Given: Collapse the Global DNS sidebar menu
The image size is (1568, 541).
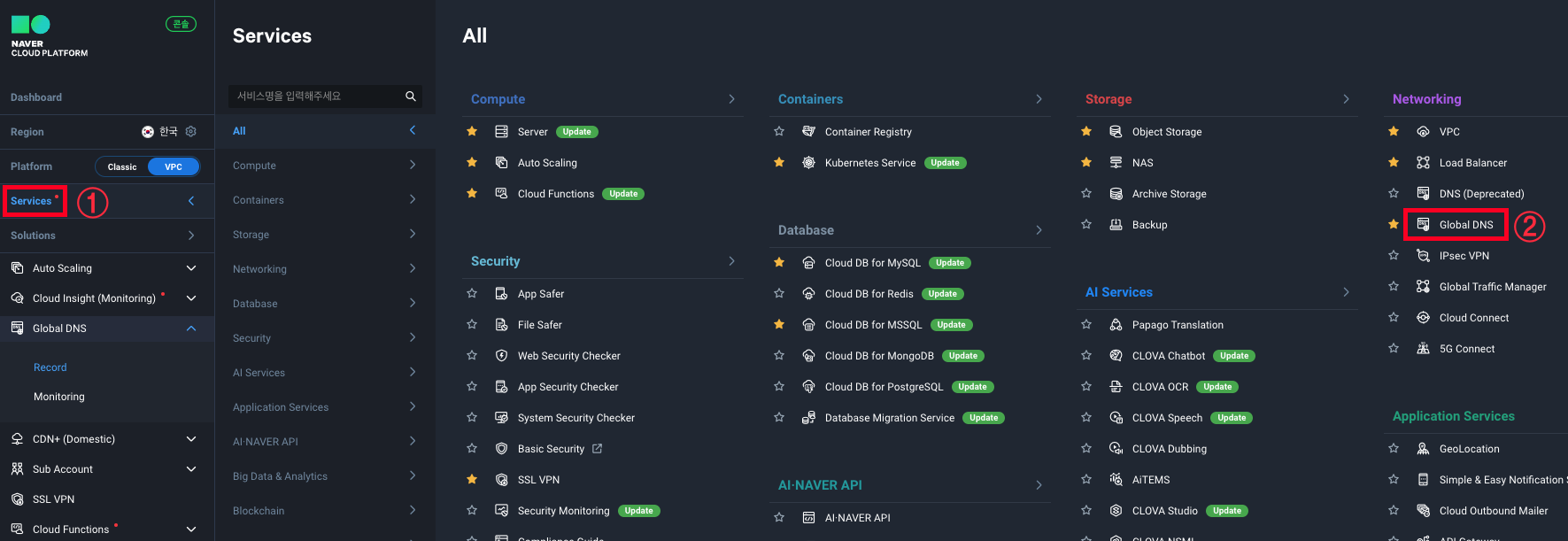Looking at the screenshot, I should pyautogui.click(x=191, y=328).
